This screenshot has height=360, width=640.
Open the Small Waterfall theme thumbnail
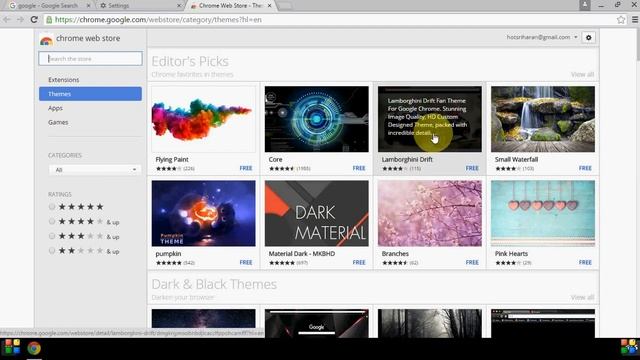(x=542, y=119)
